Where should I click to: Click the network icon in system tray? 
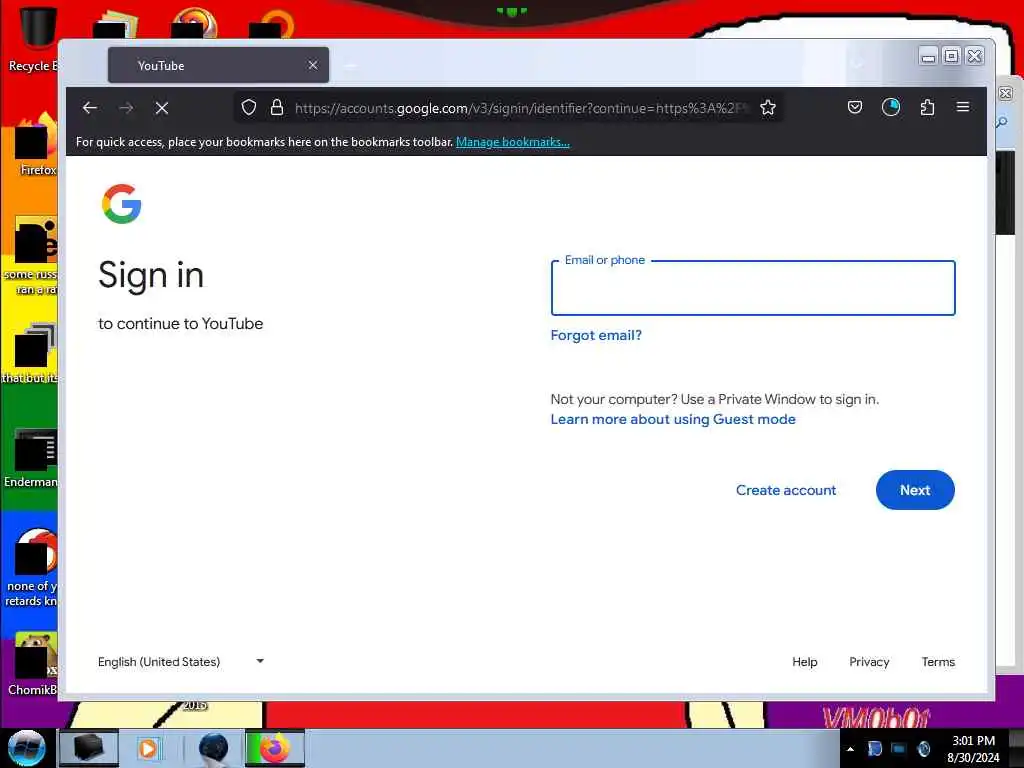tap(899, 749)
